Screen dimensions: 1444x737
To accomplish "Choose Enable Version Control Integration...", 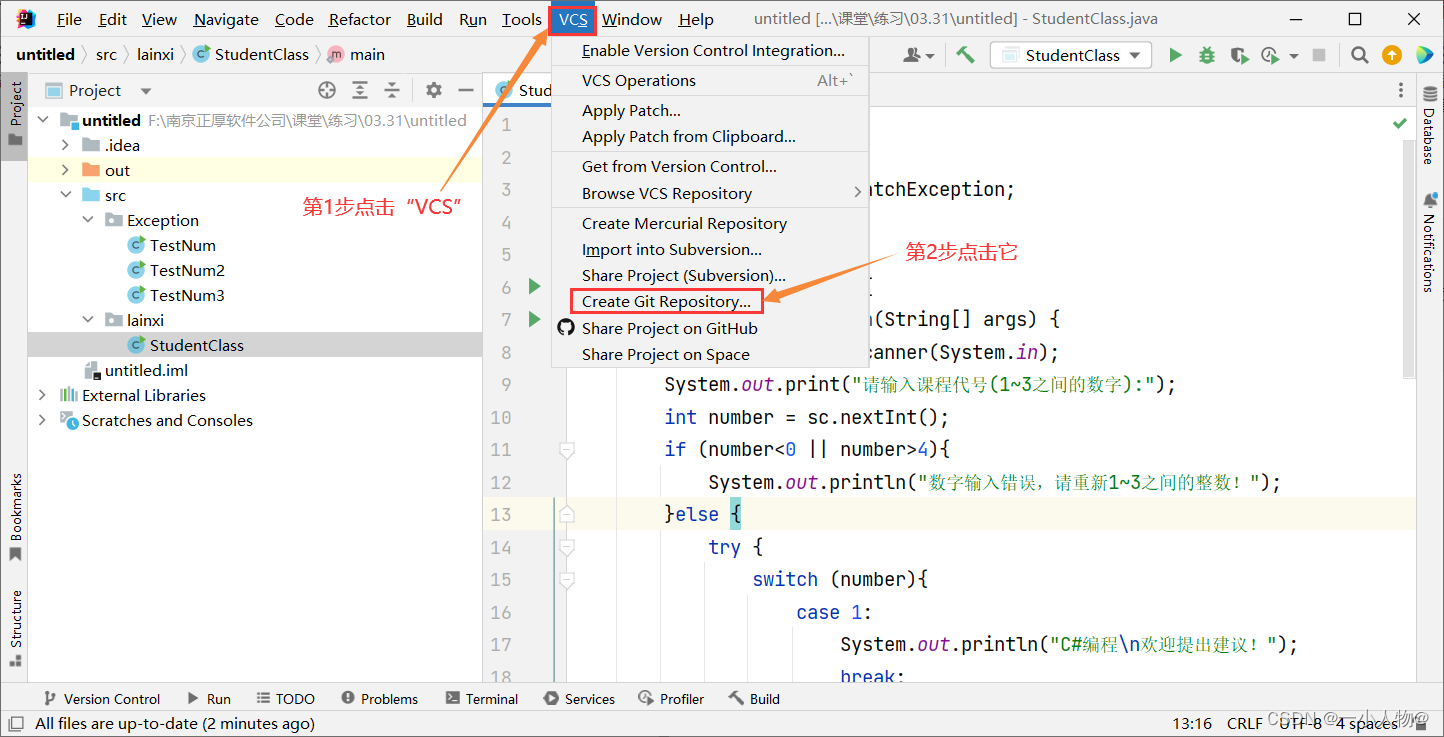I will tap(711, 50).
